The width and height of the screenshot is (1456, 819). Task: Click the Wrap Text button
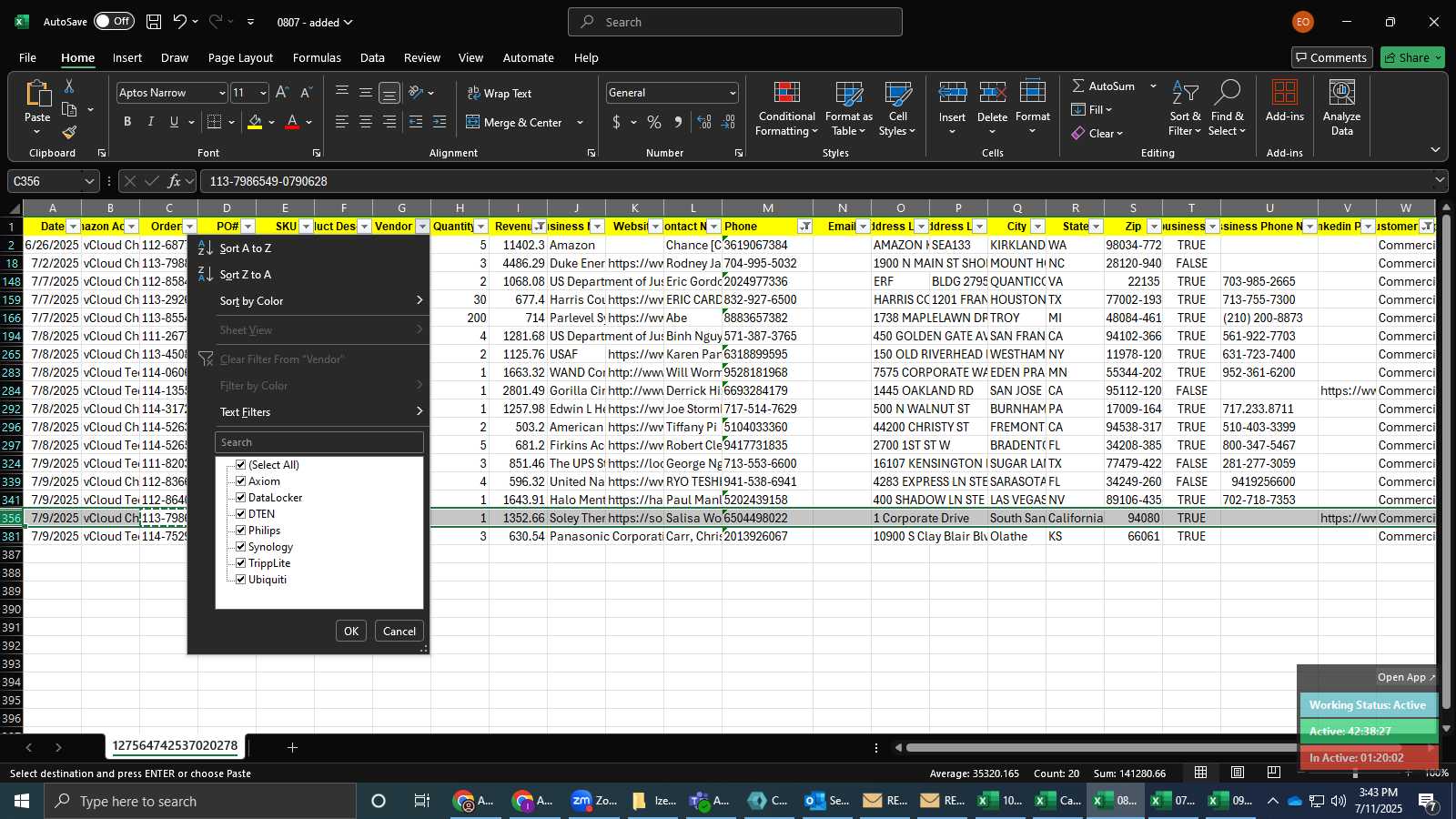(500, 93)
